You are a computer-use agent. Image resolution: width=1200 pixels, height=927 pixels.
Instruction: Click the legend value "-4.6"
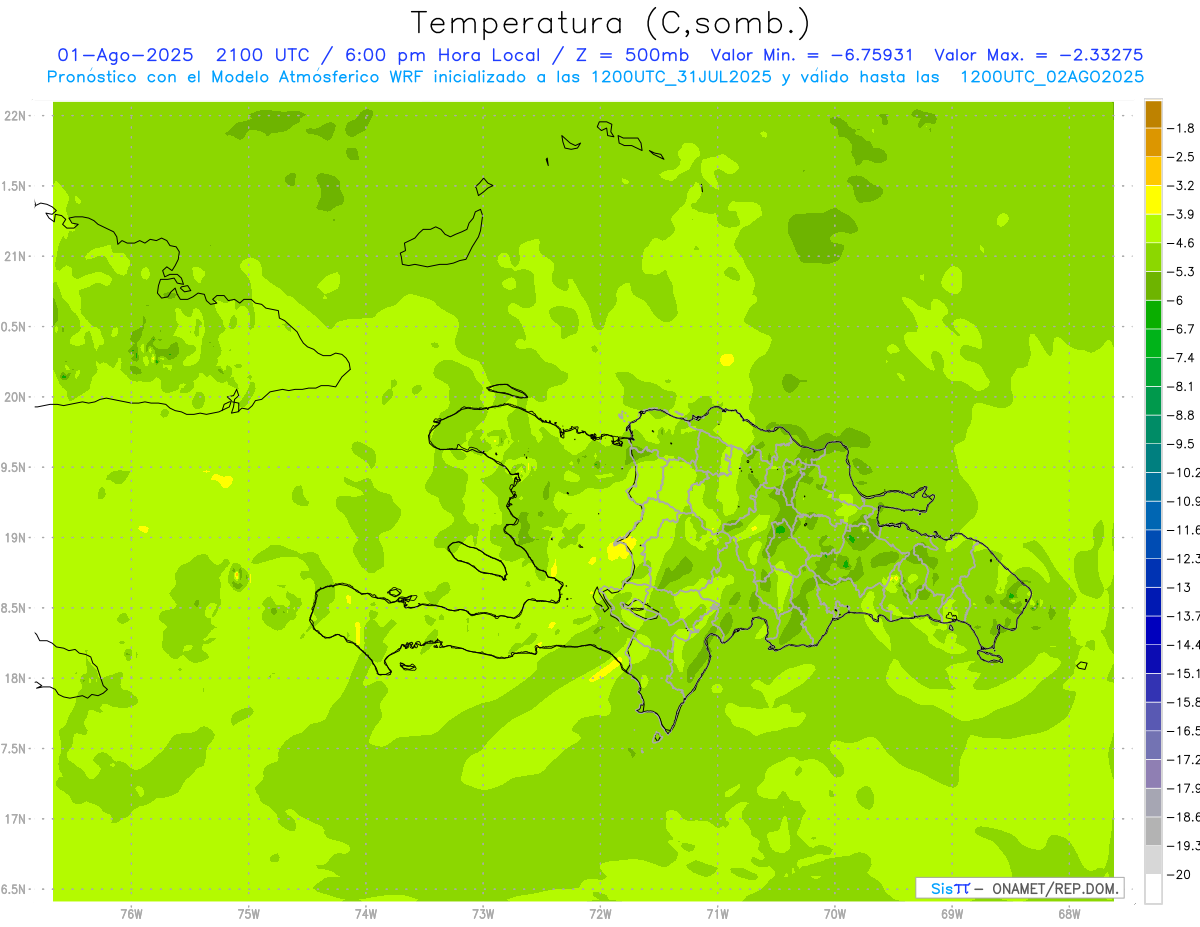(1183, 243)
